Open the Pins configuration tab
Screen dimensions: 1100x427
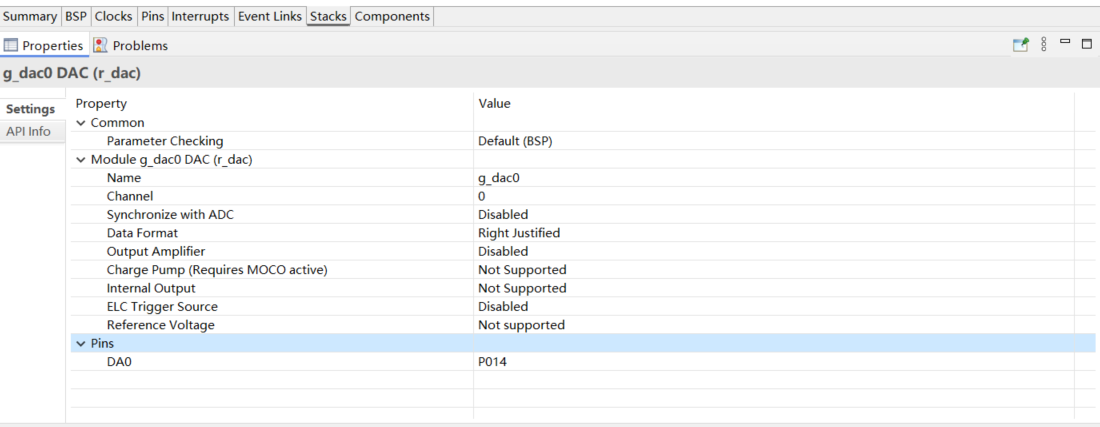[x=152, y=16]
